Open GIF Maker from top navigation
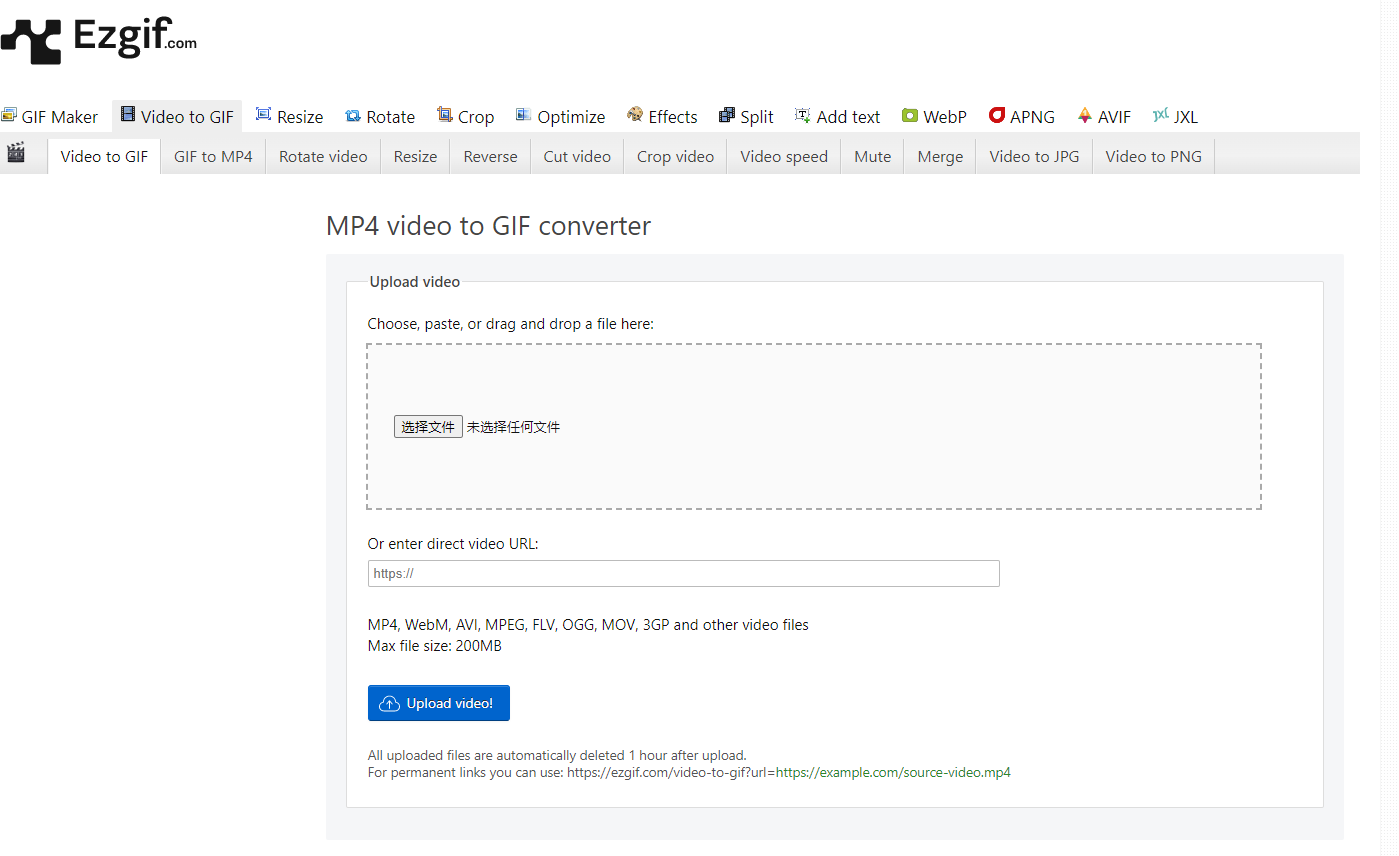This screenshot has width=1399, height=856. tap(50, 117)
